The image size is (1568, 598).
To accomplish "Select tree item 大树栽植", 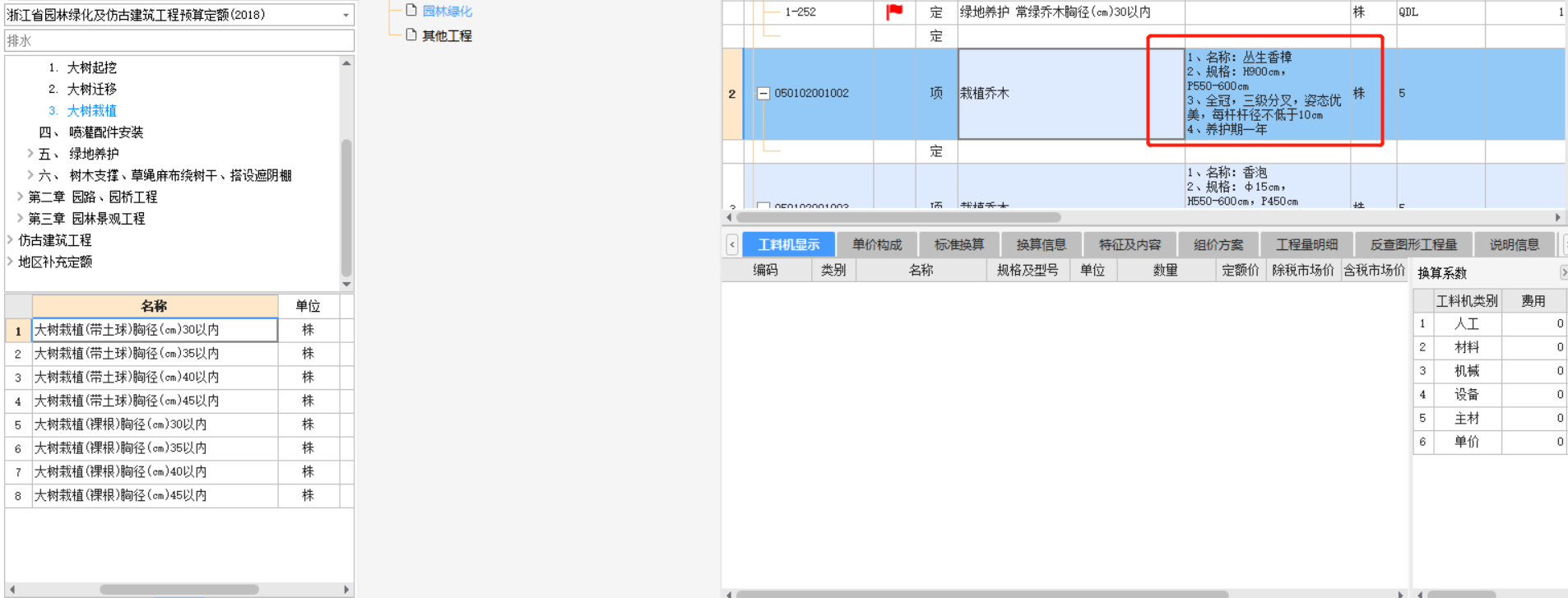I will click(91, 110).
